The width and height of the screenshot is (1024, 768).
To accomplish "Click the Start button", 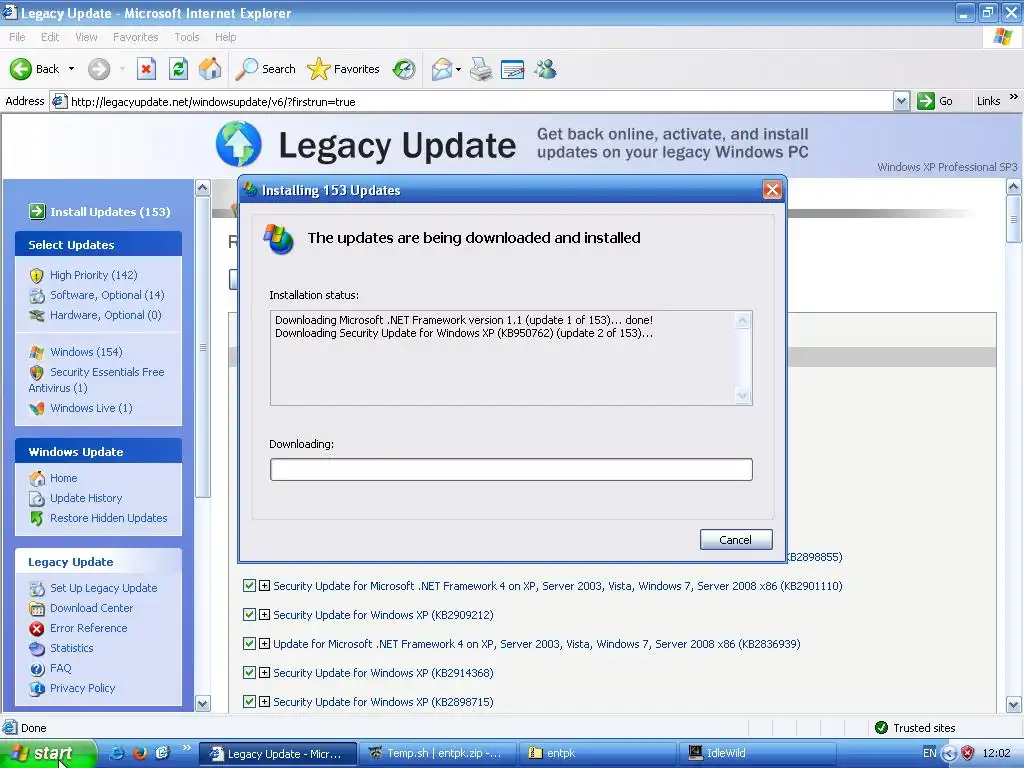I will pos(48,753).
